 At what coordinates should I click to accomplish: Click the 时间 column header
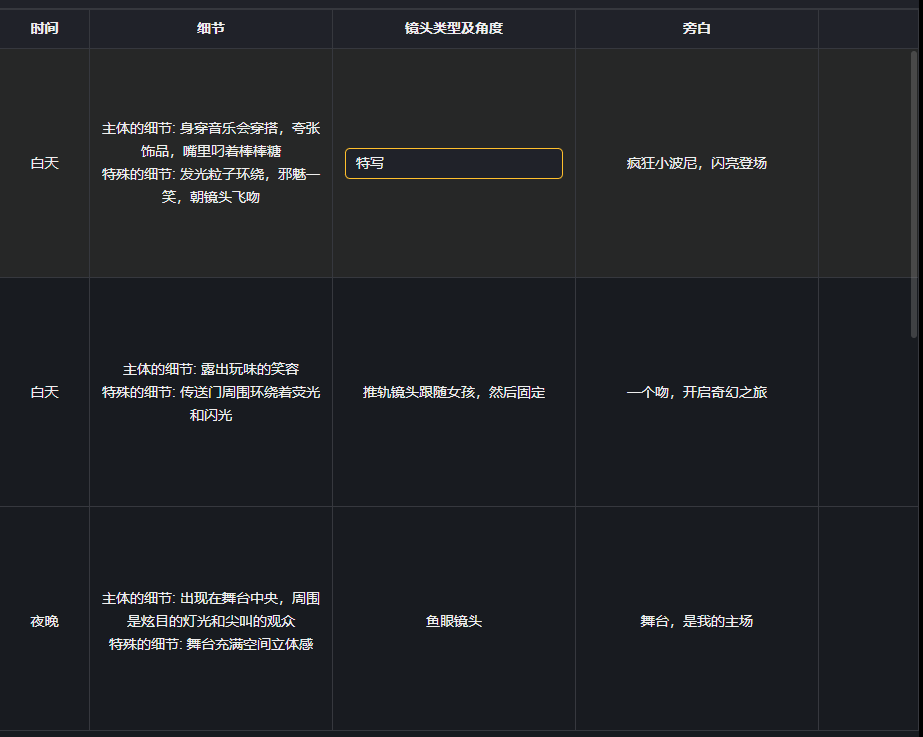pyautogui.click(x=44, y=28)
